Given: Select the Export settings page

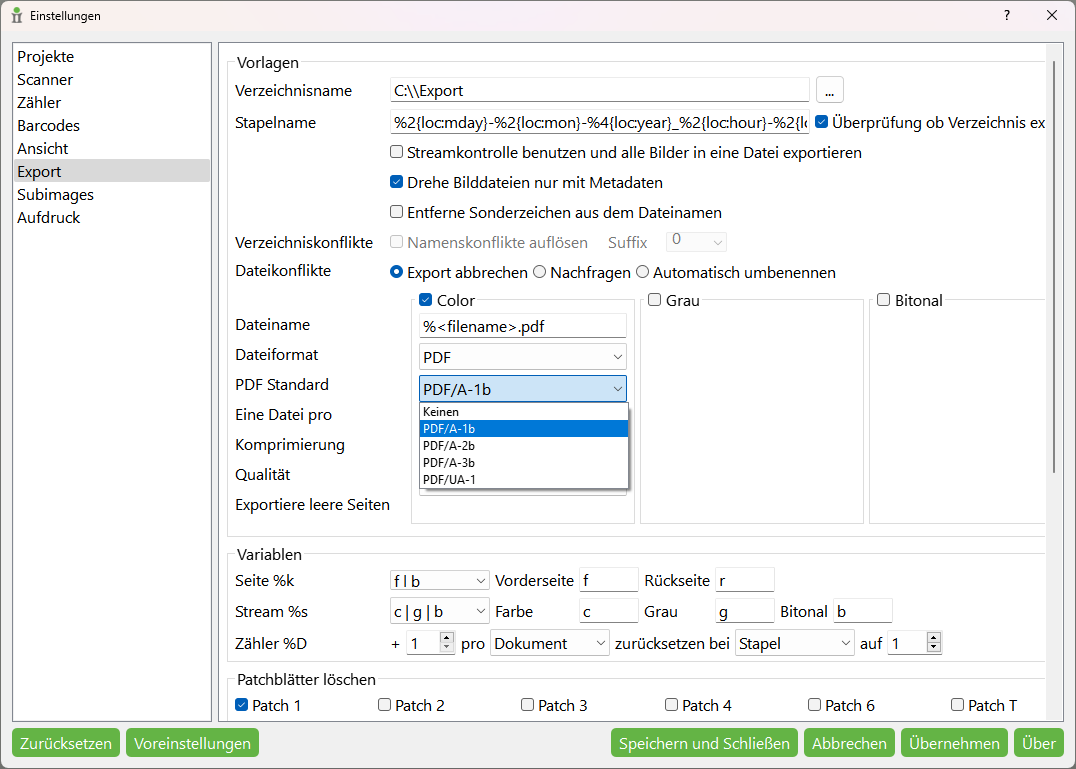Looking at the screenshot, I should [x=111, y=171].
